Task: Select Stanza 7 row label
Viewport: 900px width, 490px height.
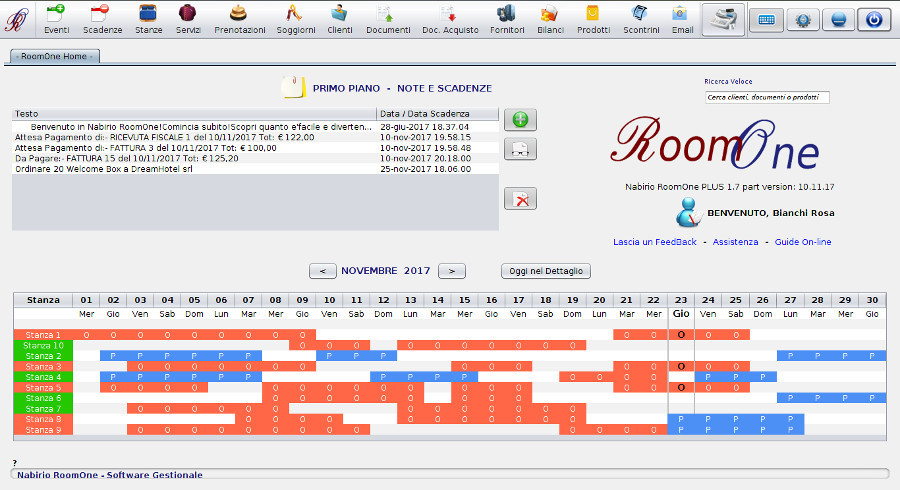Action: [x=43, y=409]
